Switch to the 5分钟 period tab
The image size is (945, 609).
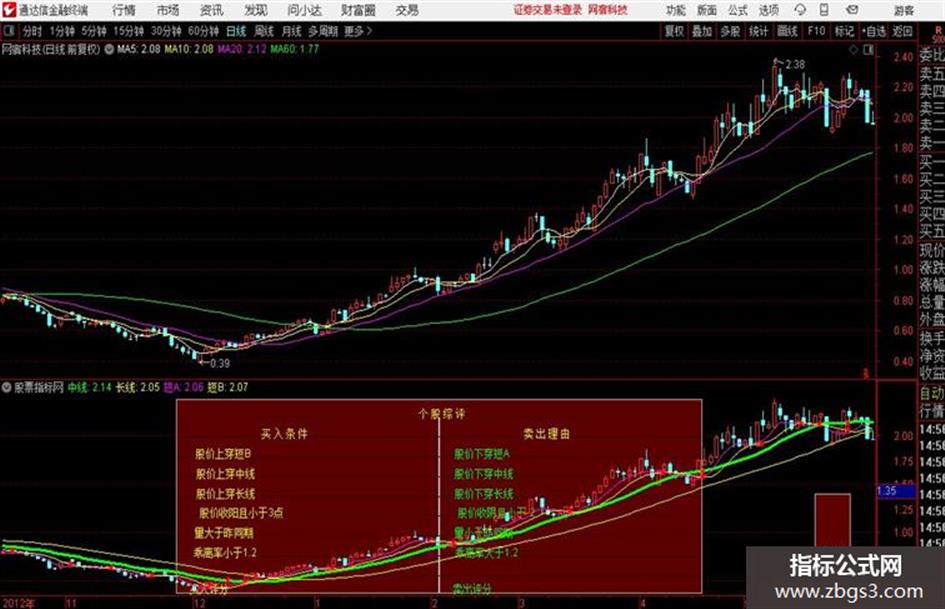(x=94, y=31)
